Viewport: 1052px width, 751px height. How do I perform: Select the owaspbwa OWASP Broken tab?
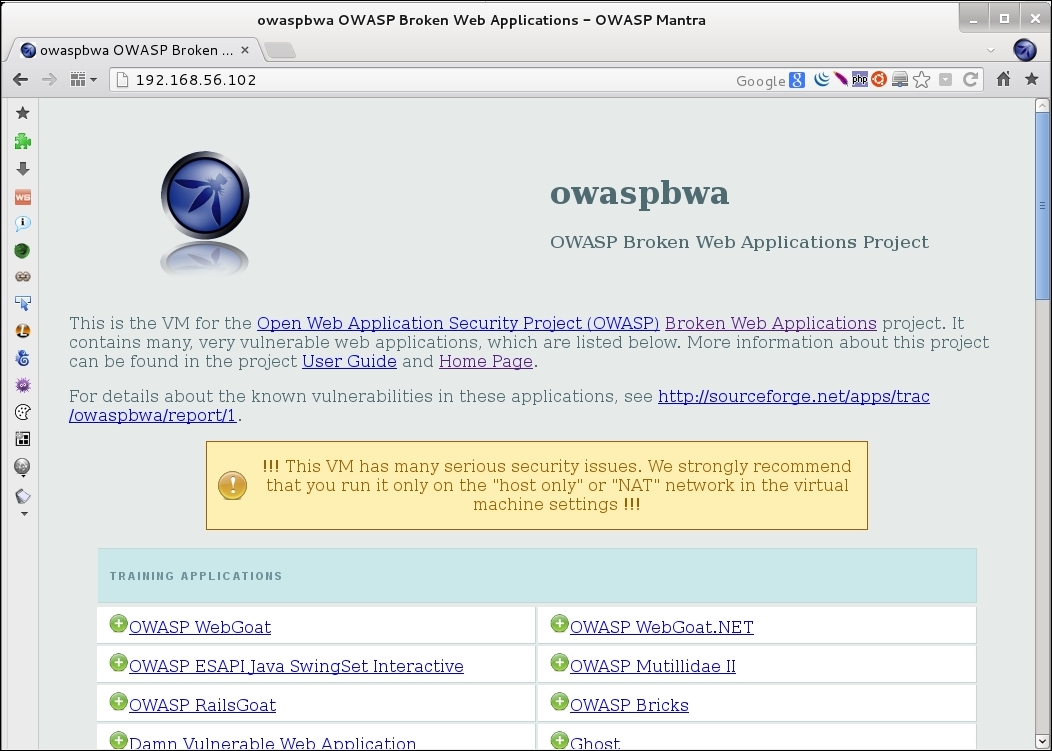click(136, 50)
